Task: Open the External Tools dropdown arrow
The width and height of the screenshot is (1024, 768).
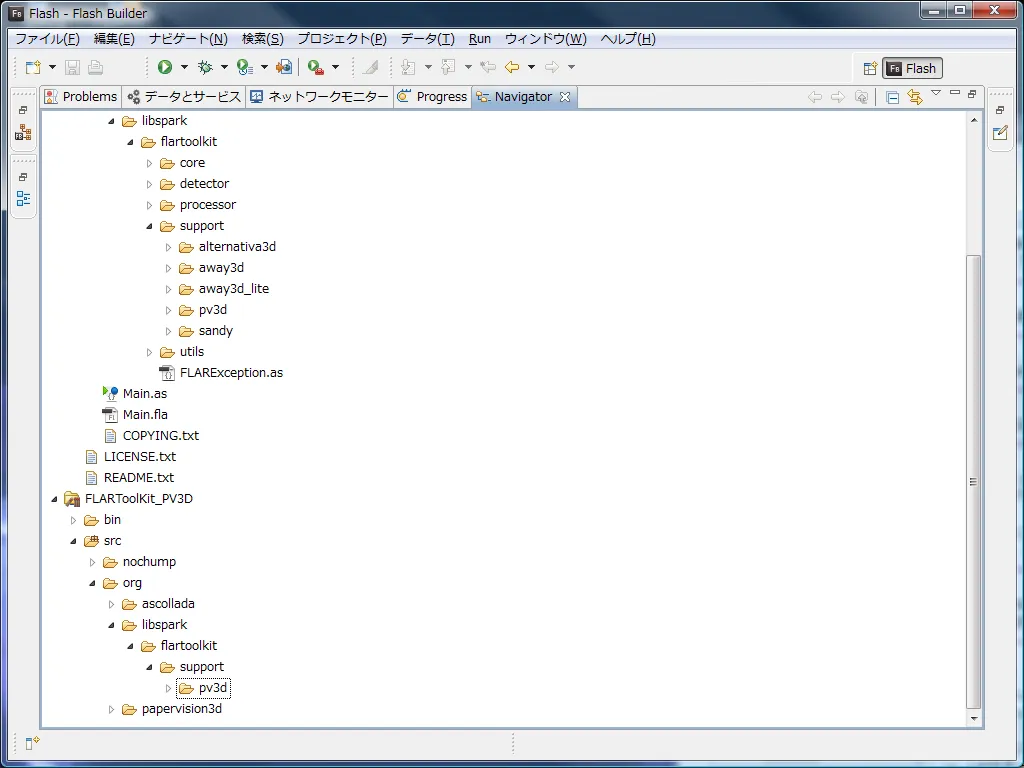Action: tap(336, 67)
